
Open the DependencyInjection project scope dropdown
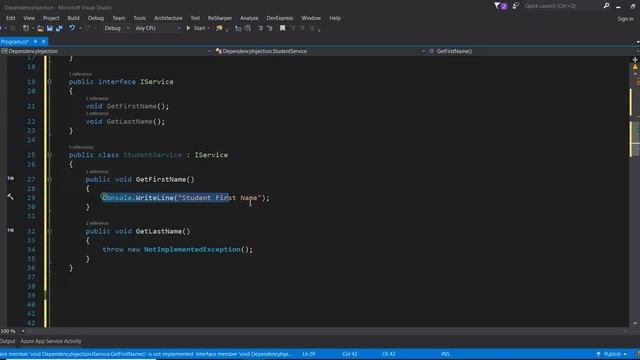(x=106, y=51)
